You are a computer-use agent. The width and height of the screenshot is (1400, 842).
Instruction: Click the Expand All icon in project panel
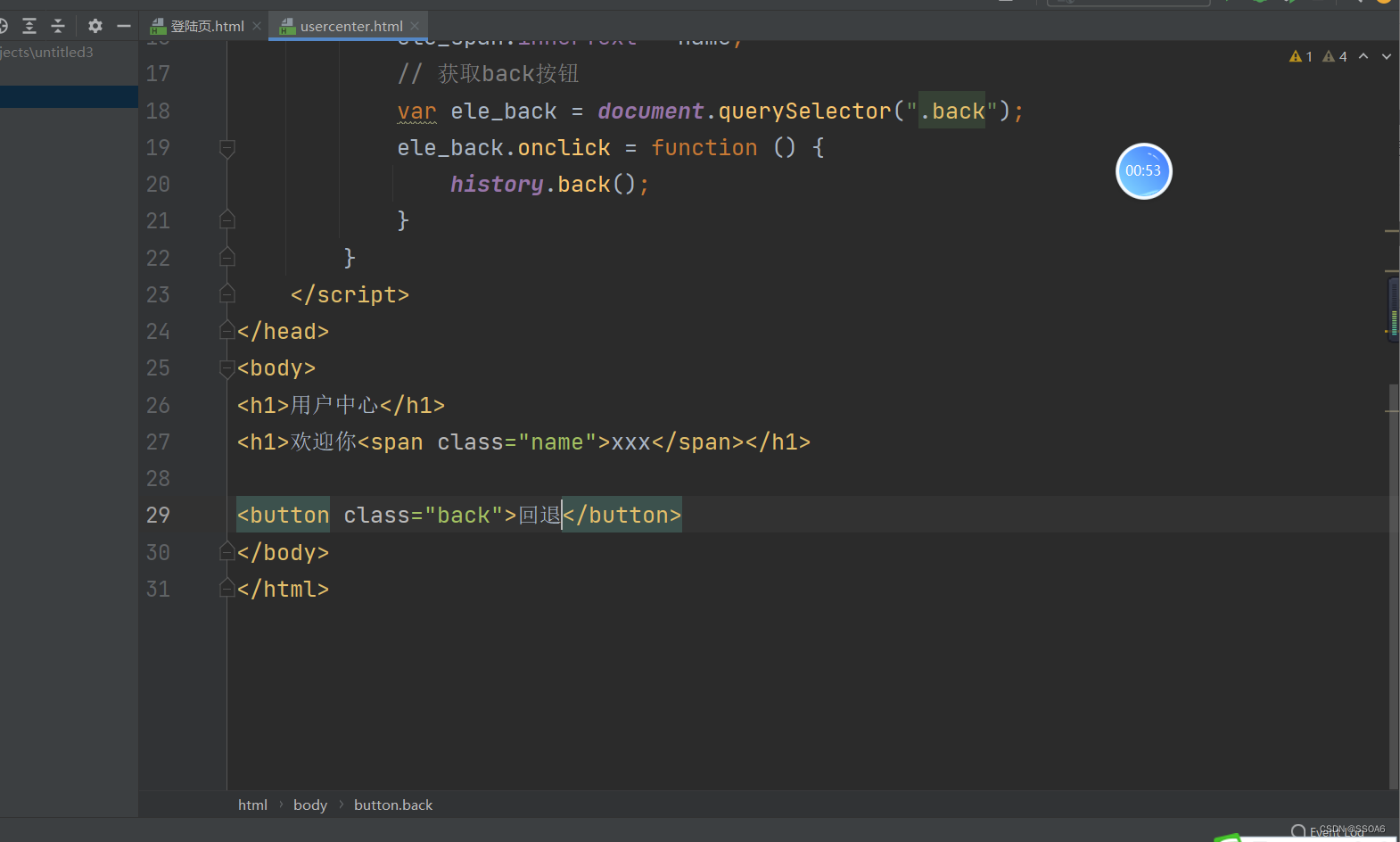pos(29,26)
